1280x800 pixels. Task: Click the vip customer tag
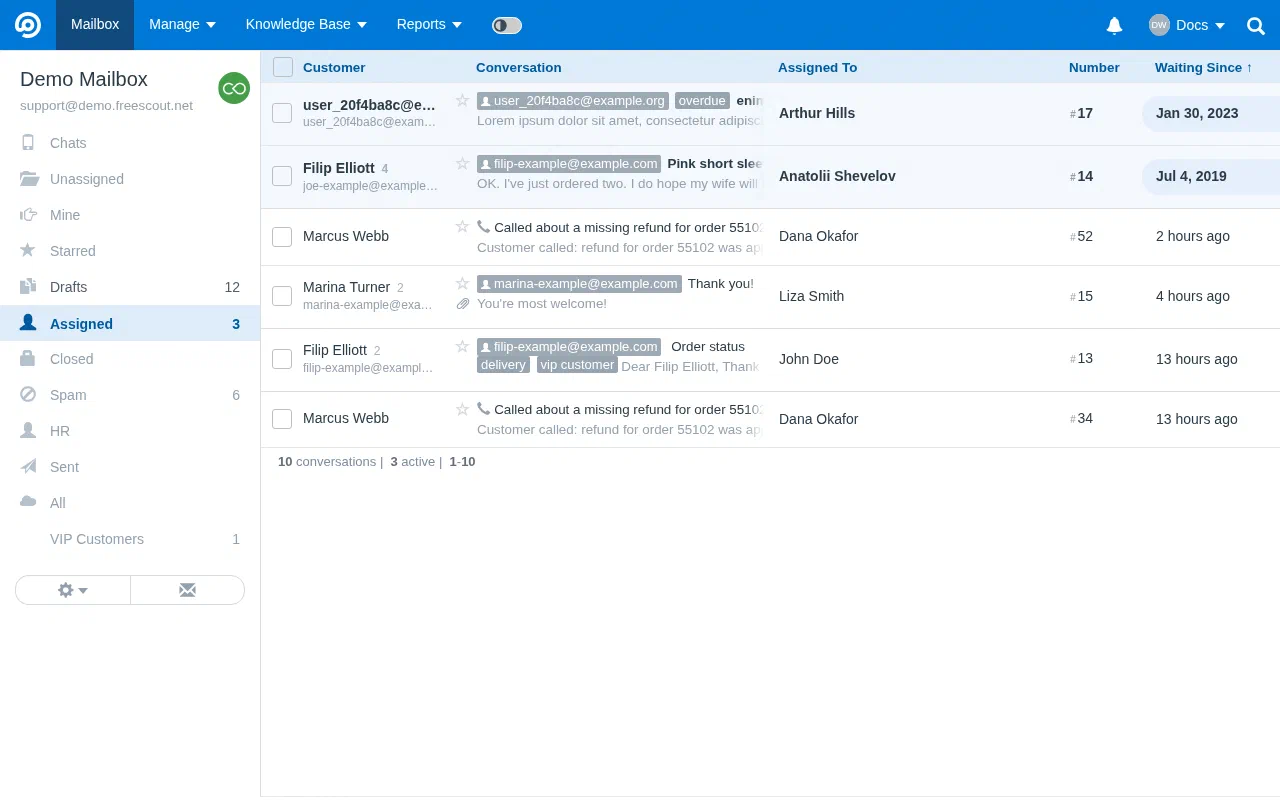point(577,365)
